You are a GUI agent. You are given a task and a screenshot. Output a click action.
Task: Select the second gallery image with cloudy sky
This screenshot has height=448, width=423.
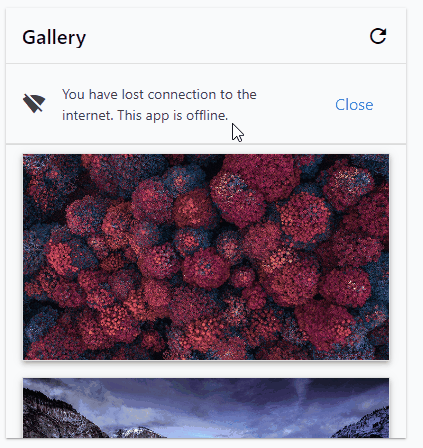click(206, 408)
